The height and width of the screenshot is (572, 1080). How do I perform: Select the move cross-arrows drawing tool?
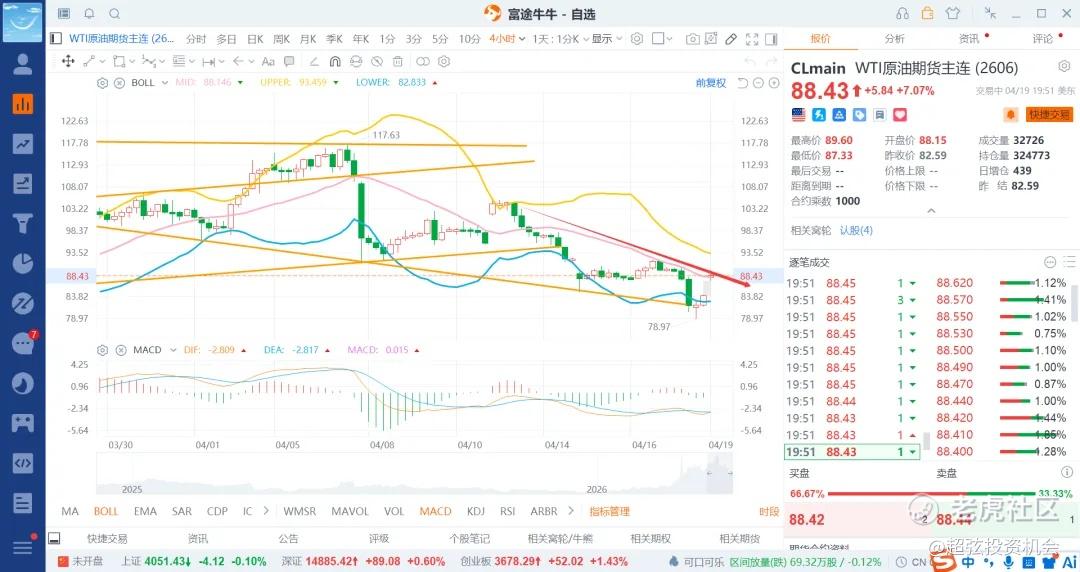coord(68,61)
